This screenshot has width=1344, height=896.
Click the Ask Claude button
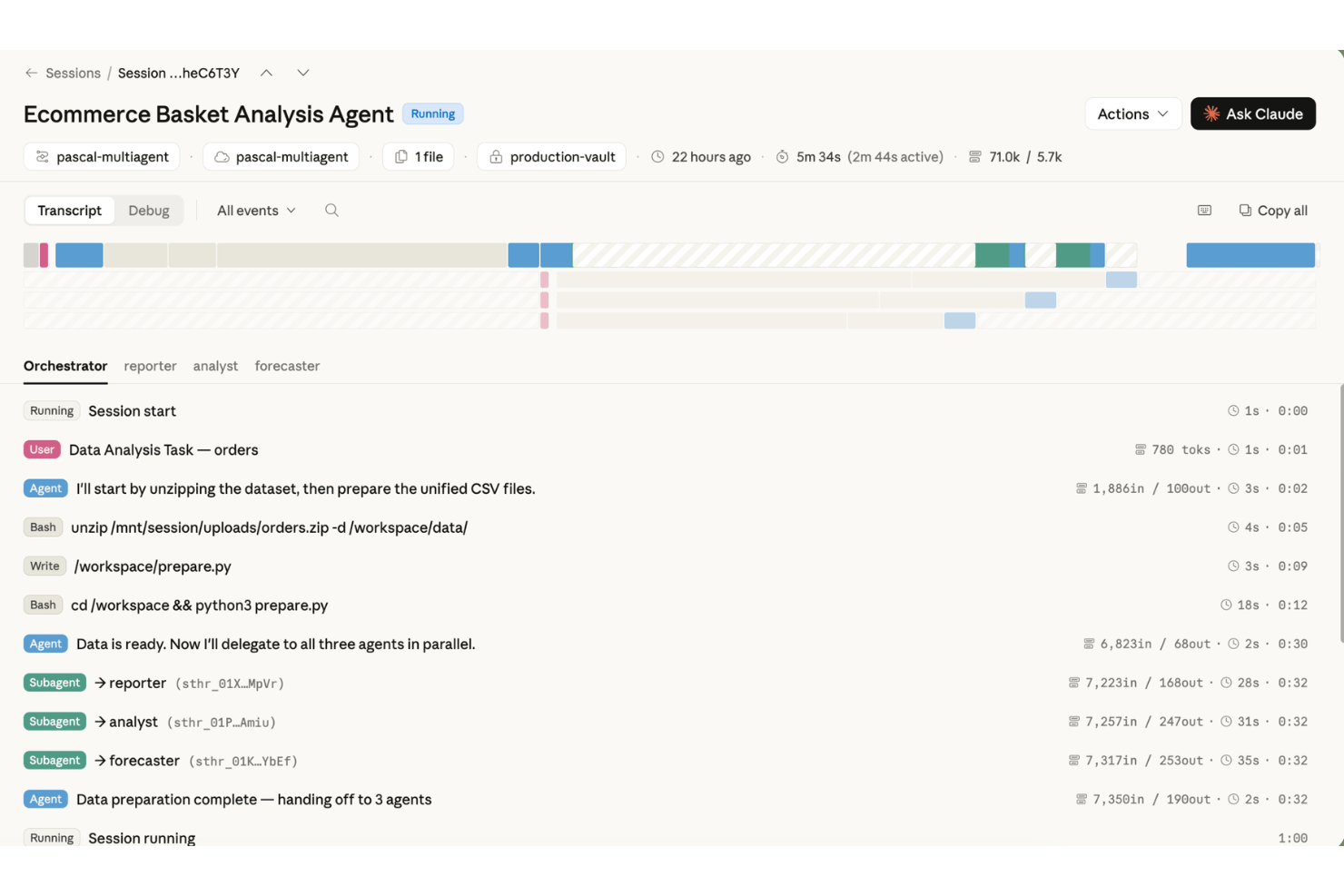pyautogui.click(x=1252, y=113)
